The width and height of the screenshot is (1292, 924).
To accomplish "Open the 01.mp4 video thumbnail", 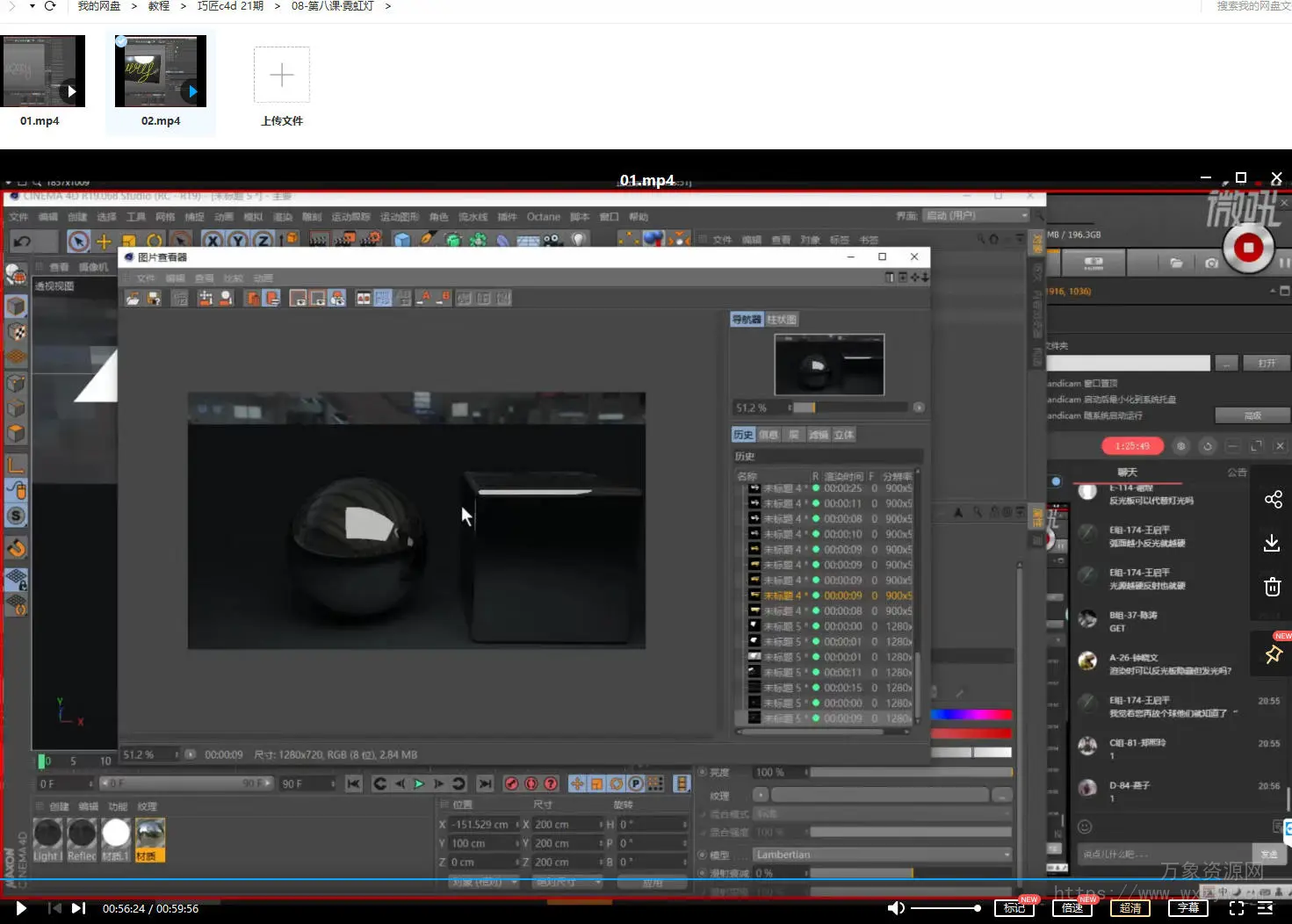I will [44, 71].
